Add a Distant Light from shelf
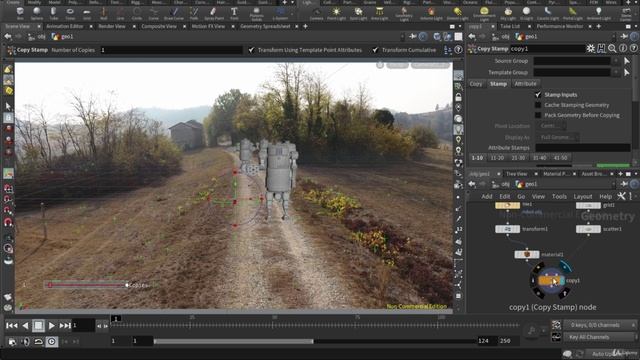 (x=458, y=13)
